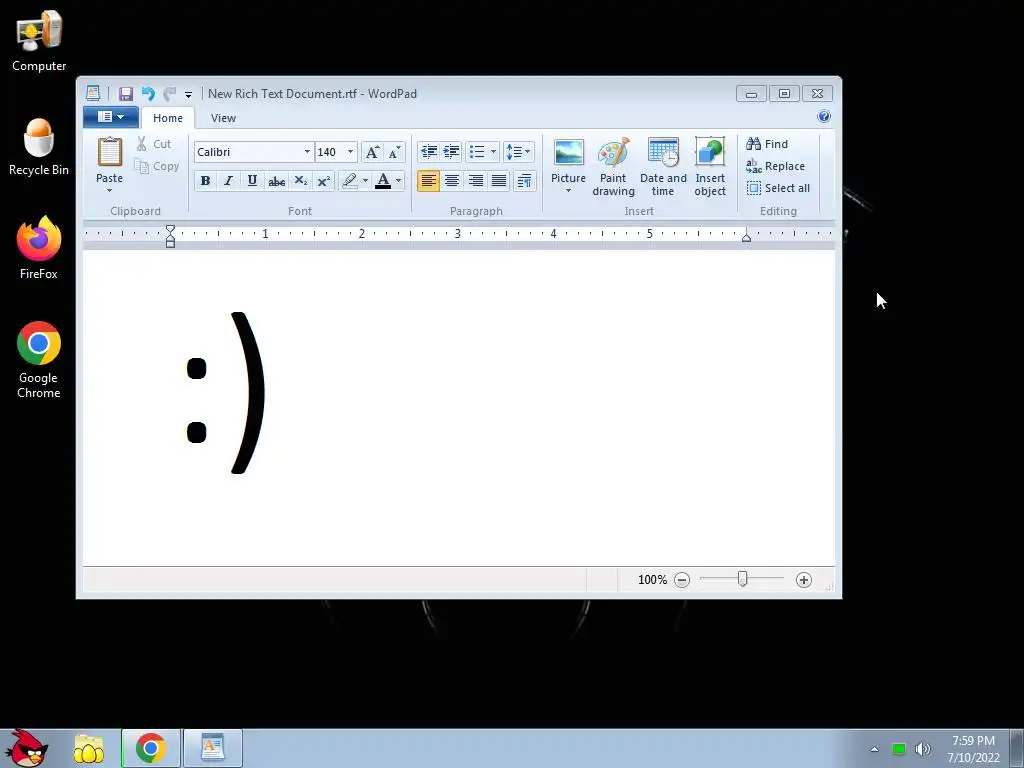1024x768 pixels.
Task: Click the WordPad icon in the title bar
Action: tap(93, 94)
